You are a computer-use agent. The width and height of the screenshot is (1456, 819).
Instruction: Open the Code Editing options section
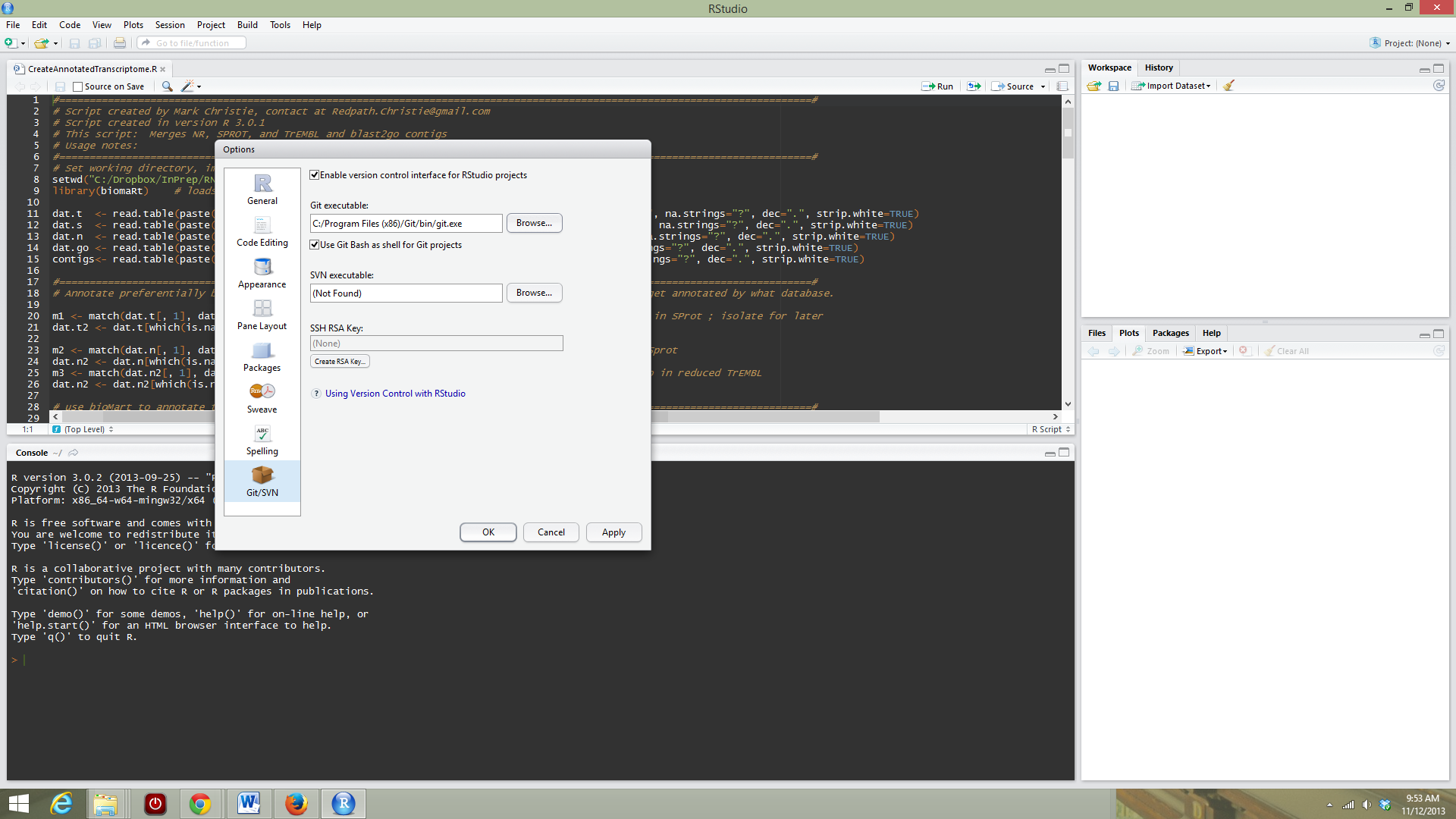(x=262, y=231)
